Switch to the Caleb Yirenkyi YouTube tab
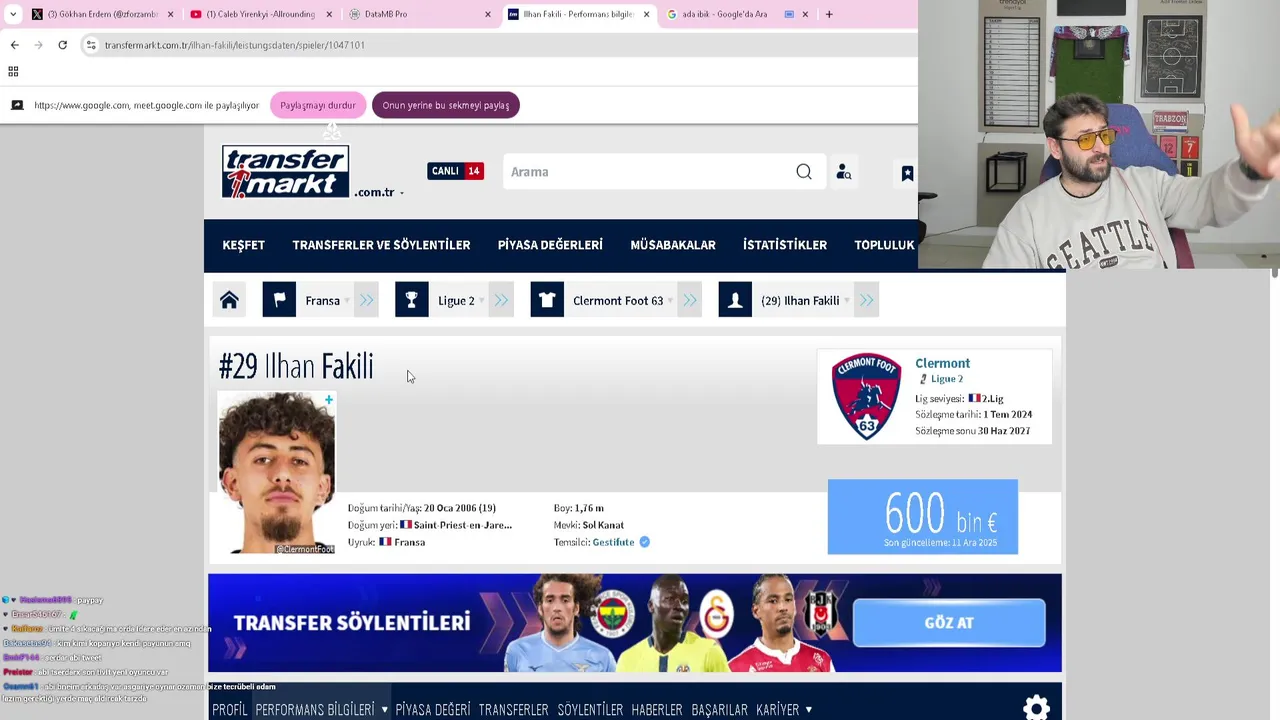1280x720 pixels. [260, 14]
